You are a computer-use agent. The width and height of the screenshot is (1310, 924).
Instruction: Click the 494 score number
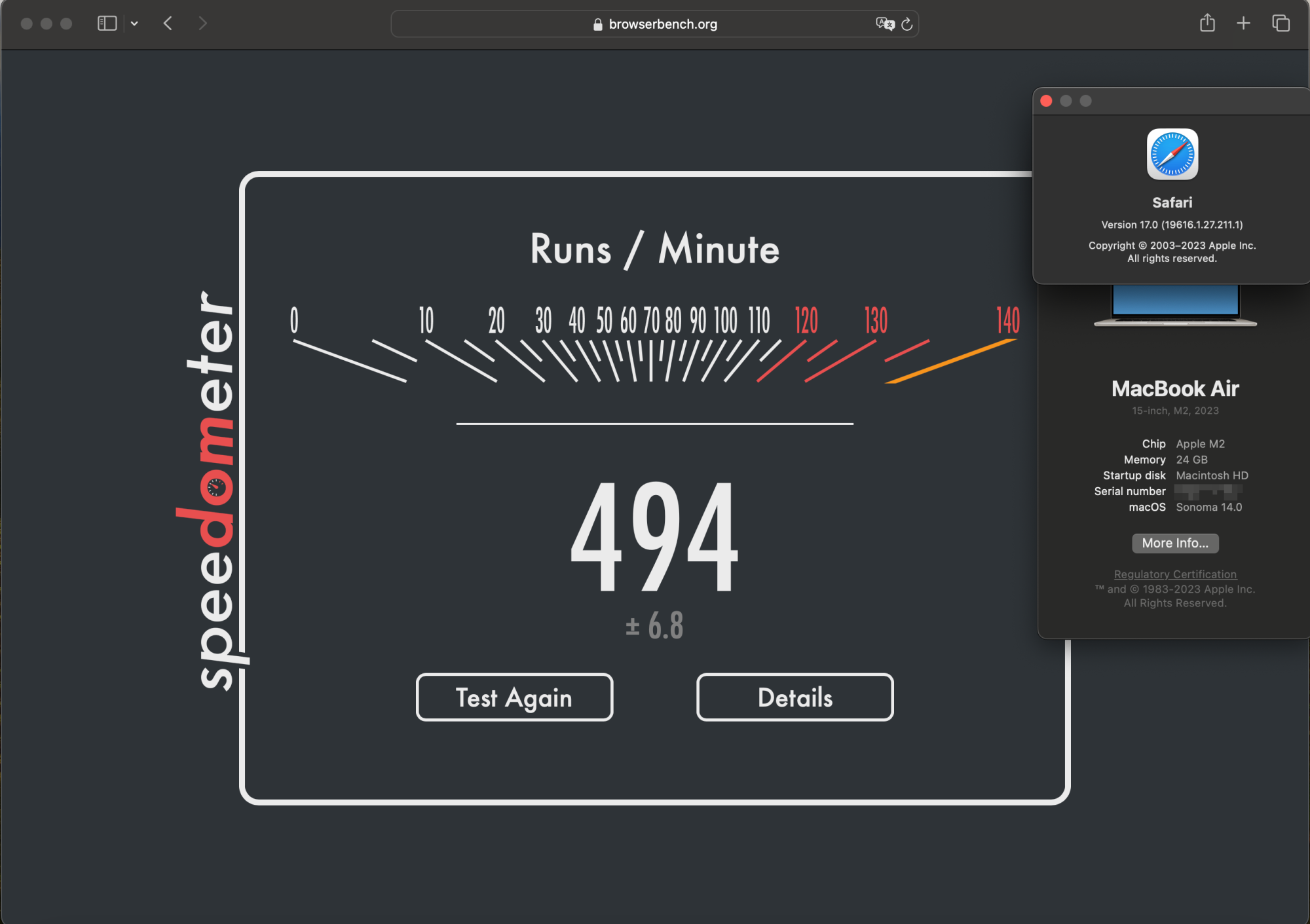654,536
